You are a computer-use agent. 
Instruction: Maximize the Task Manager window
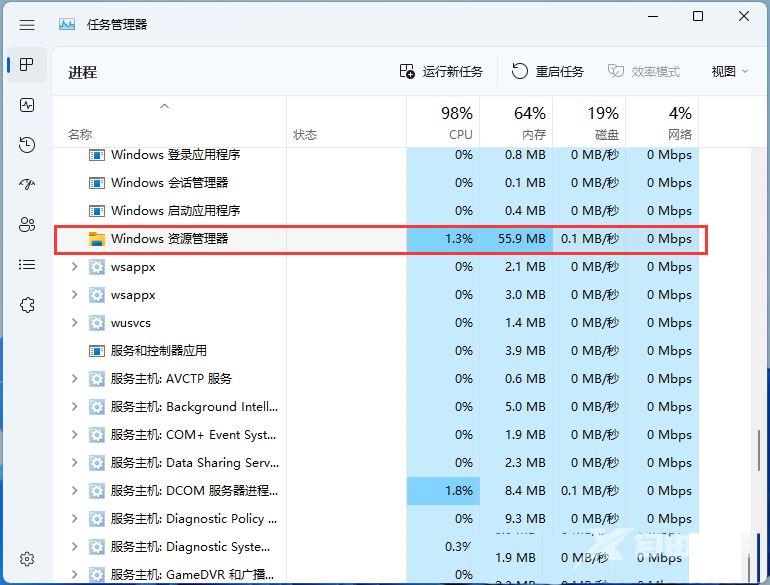click(x=698, y=16)
